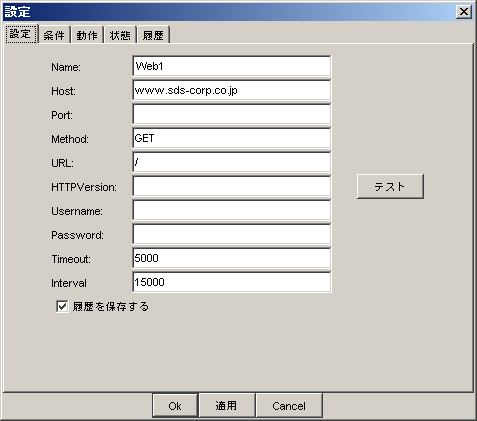Dismiss dialog with Cancel button
The image size is (477, 421).
tap(289, 405)
